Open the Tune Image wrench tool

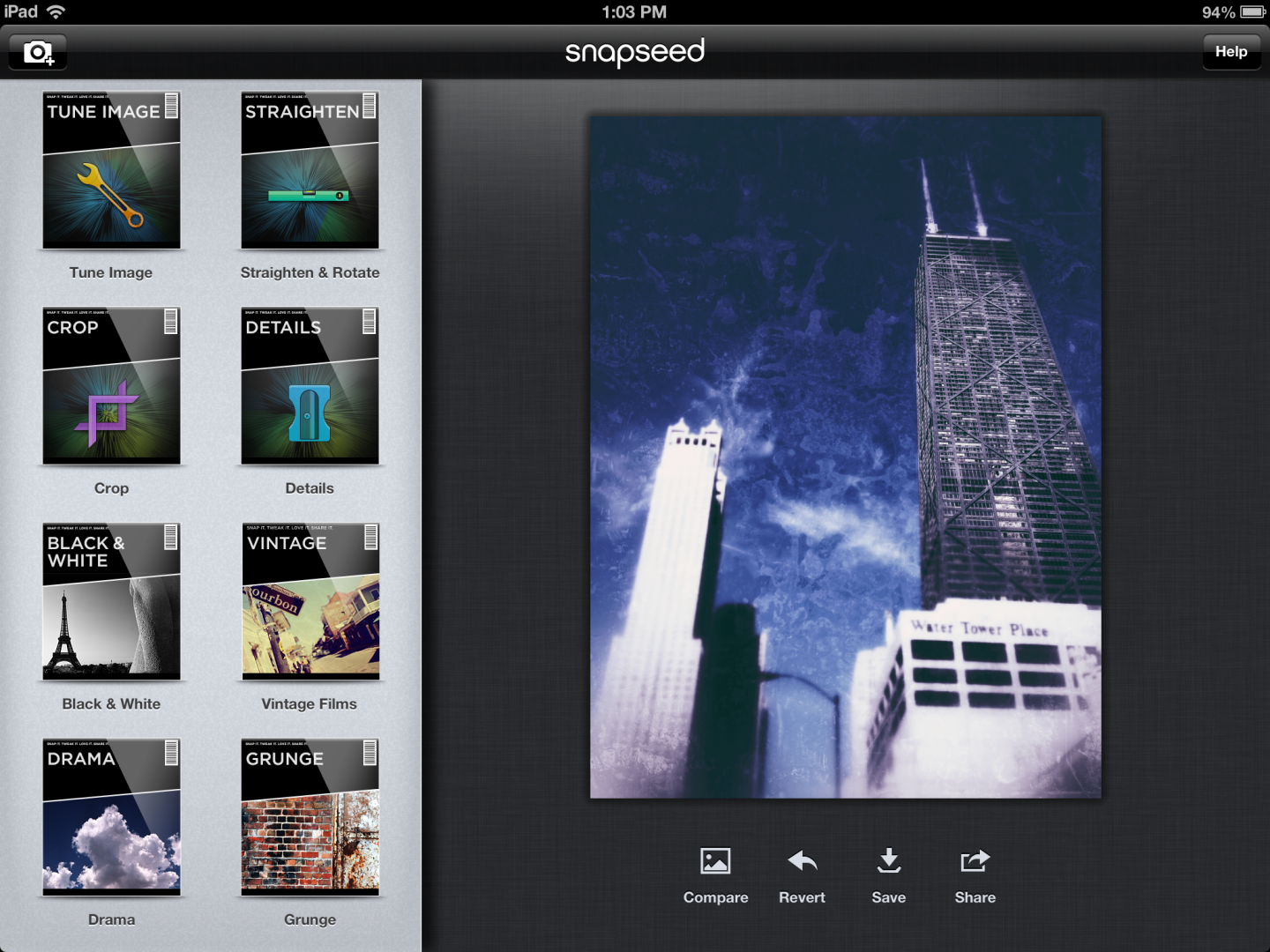point(111,171)
